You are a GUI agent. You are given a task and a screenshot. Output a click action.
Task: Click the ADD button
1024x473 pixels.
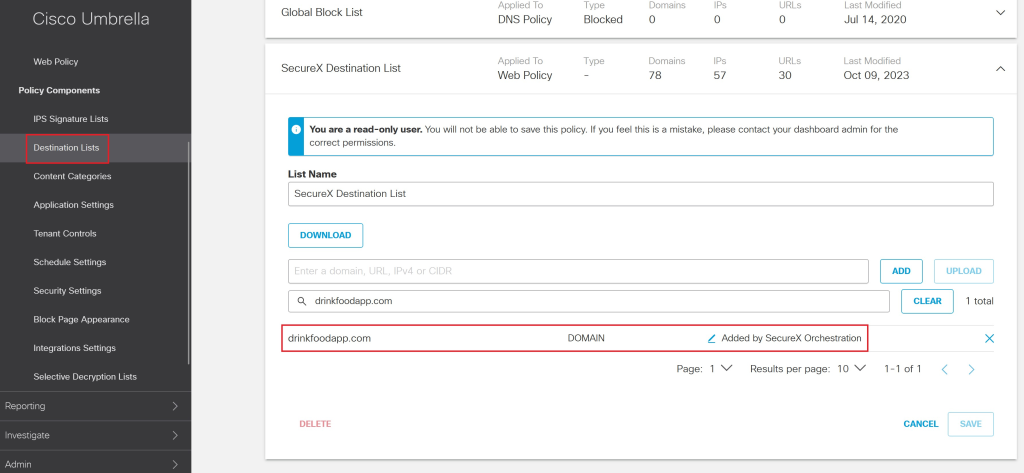(901, 271)
